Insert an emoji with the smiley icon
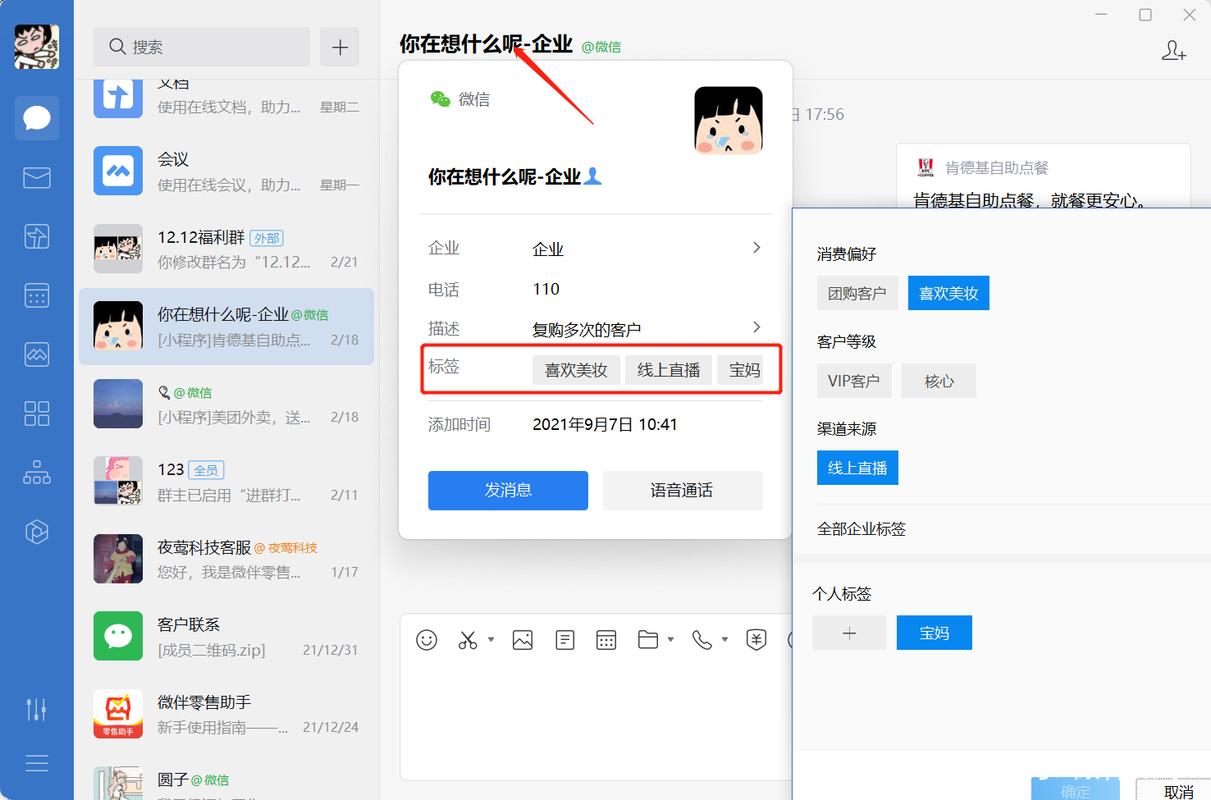The width and height of the screenshot is (1211, 800). point(427,640)
